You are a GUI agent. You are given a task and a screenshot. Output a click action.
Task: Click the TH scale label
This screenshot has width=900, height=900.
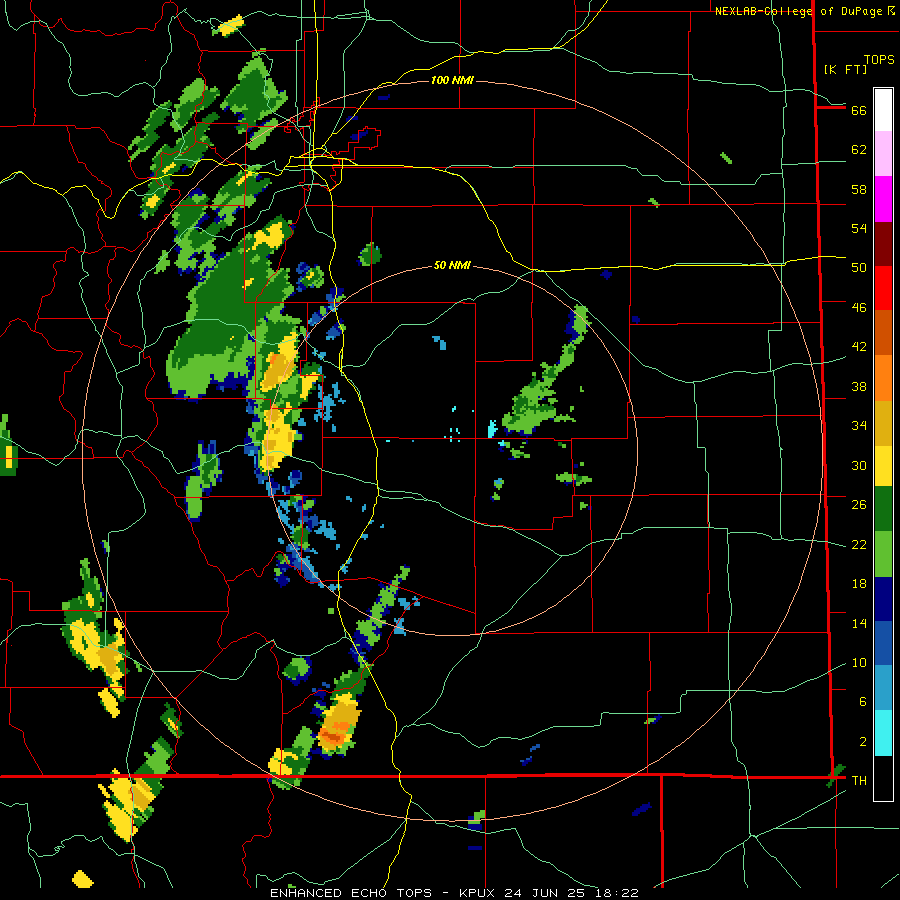[859, 780]
